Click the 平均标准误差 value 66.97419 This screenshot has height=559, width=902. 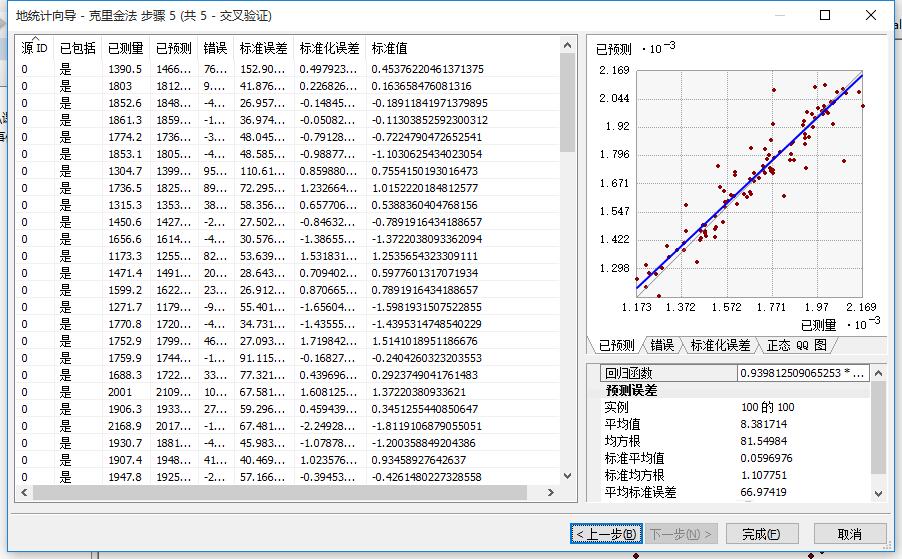point(763,492)
